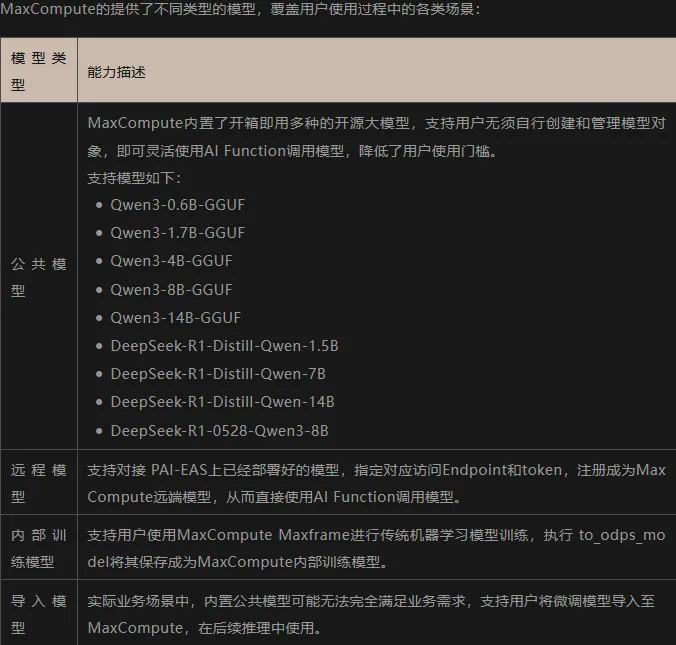Click DeepSeek-R1-Distill-Qwen-7B entry
676x645 pixels.
[218, 374]
